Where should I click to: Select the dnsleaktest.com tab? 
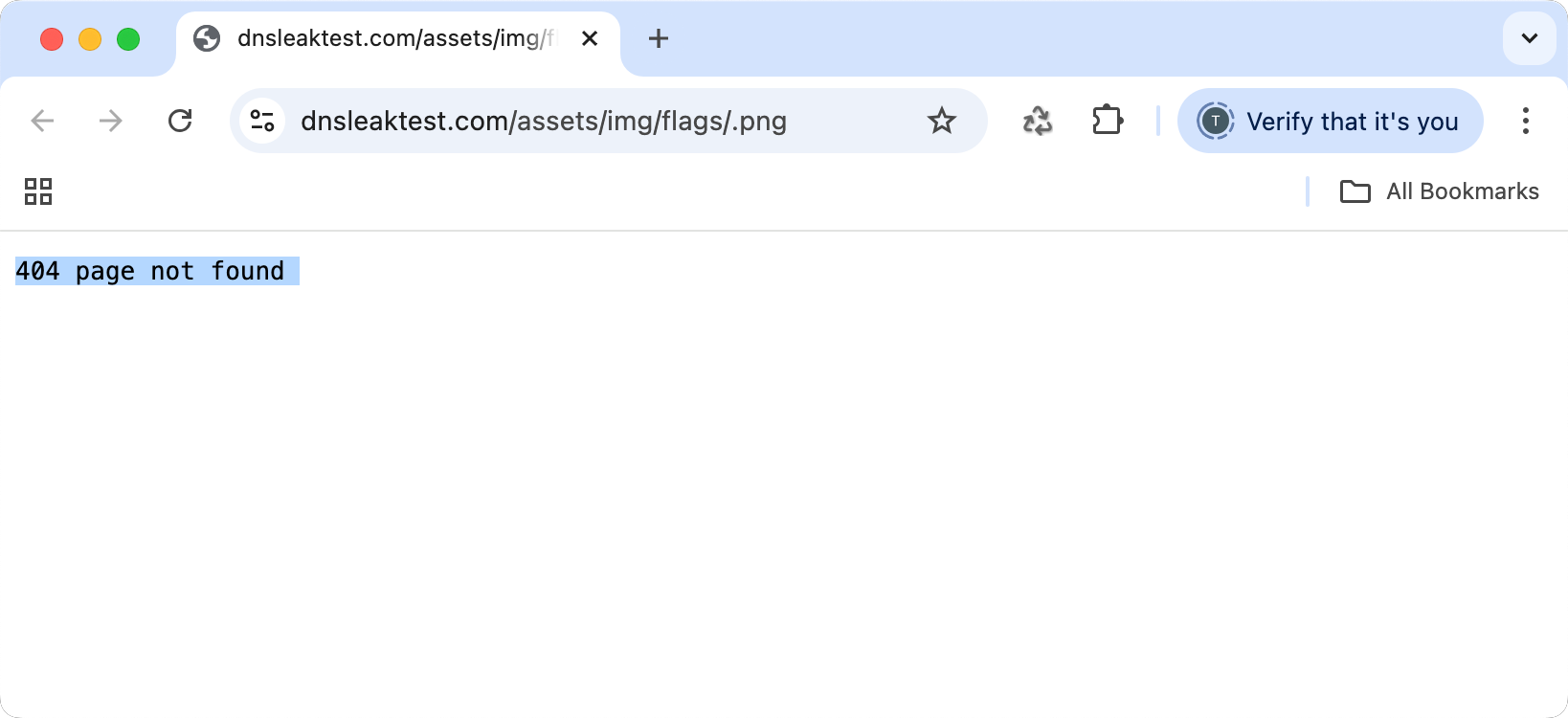[x=394, y=38]
